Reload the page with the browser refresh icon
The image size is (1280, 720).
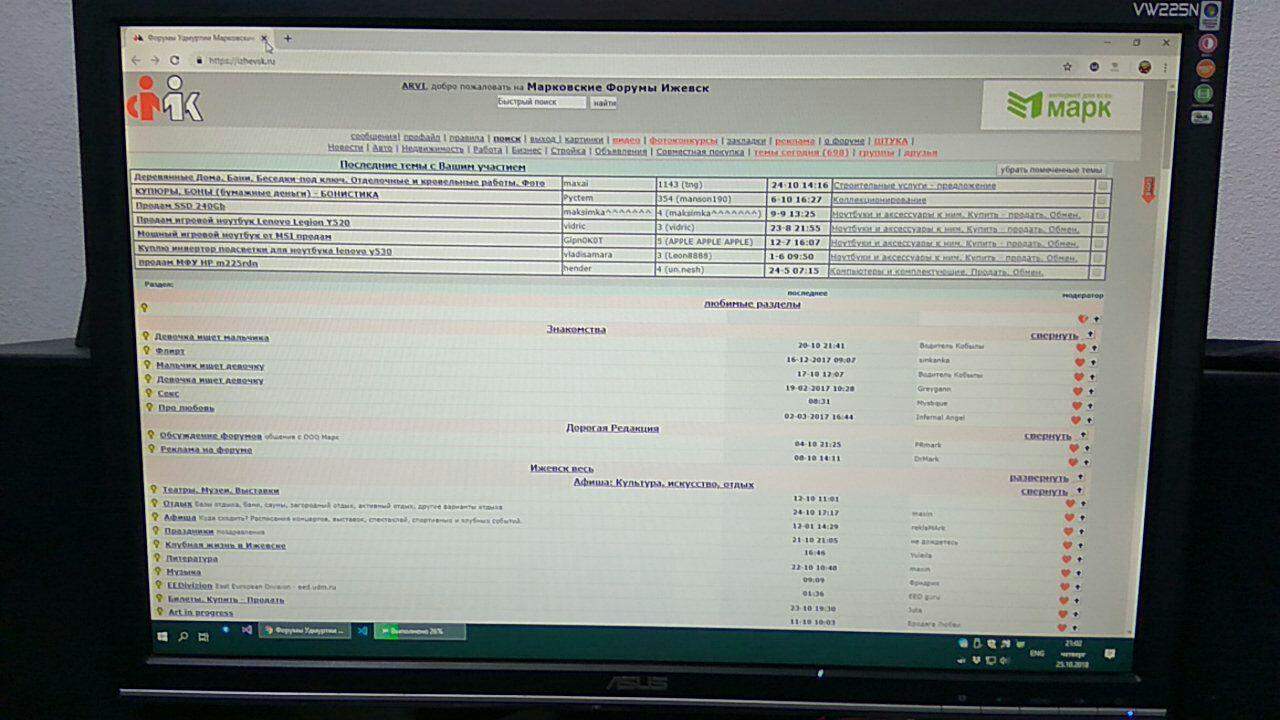(x=175, y=61)
